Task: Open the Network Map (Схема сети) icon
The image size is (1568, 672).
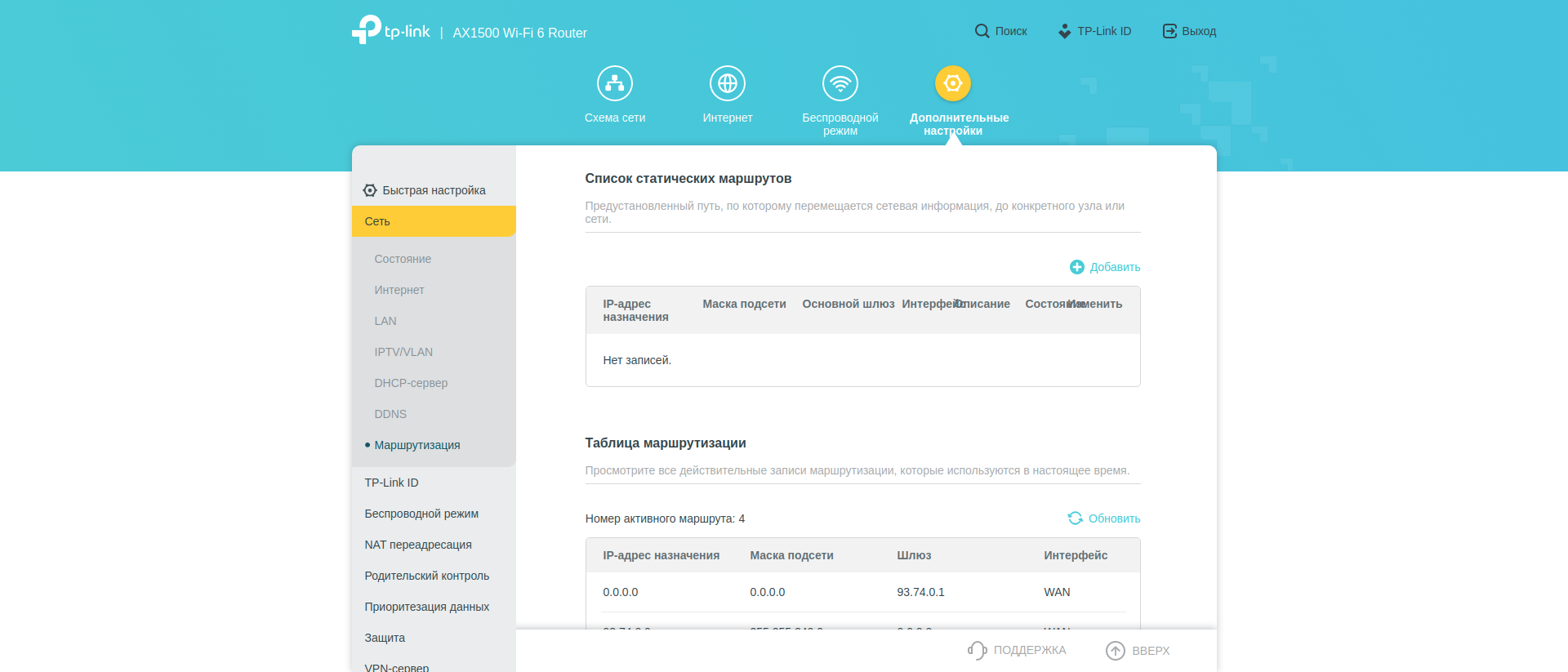Action: (x=614, y=83)
